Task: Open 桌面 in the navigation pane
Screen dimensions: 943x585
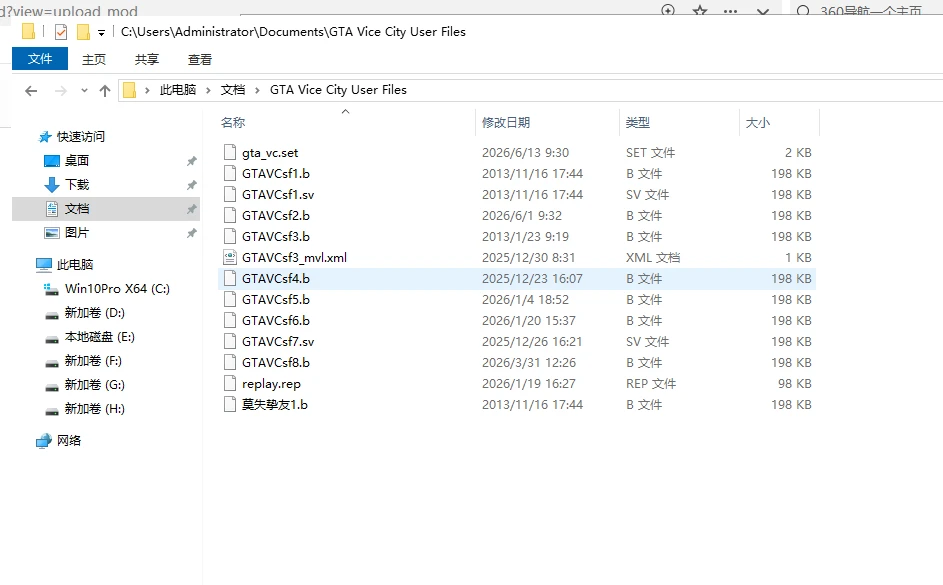Action: pyautogui.click(x=77, y=161)
